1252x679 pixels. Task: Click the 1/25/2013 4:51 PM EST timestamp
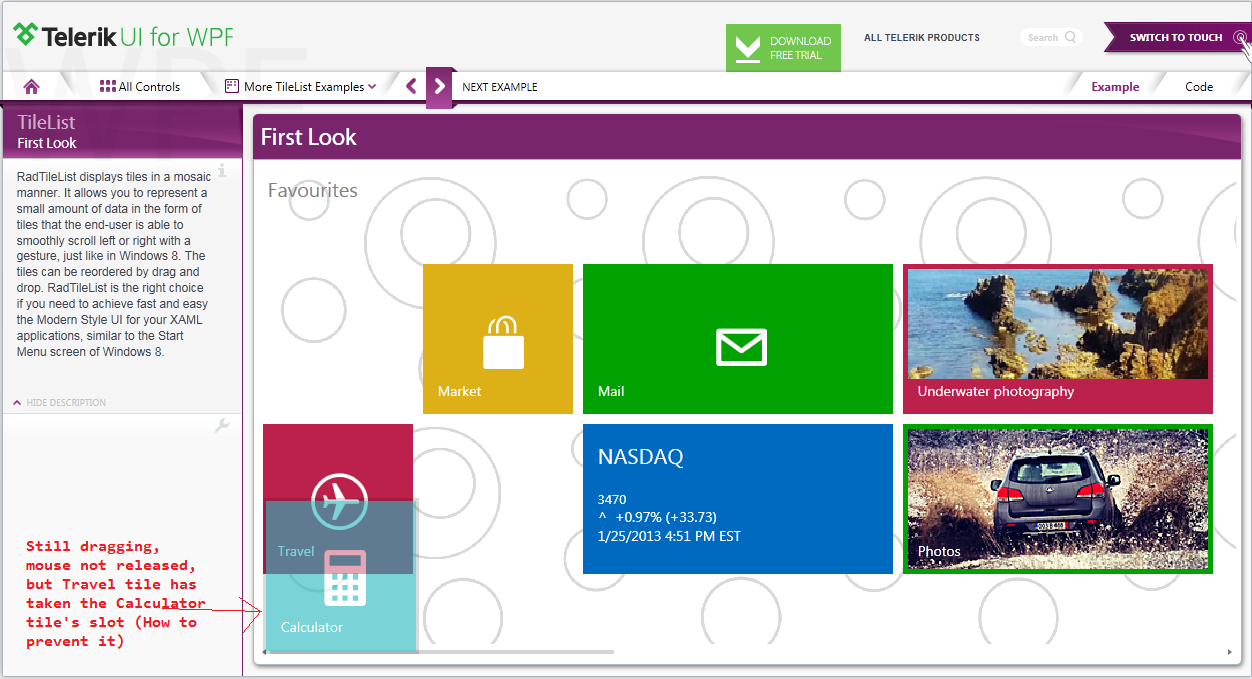(x=669, y=536)
